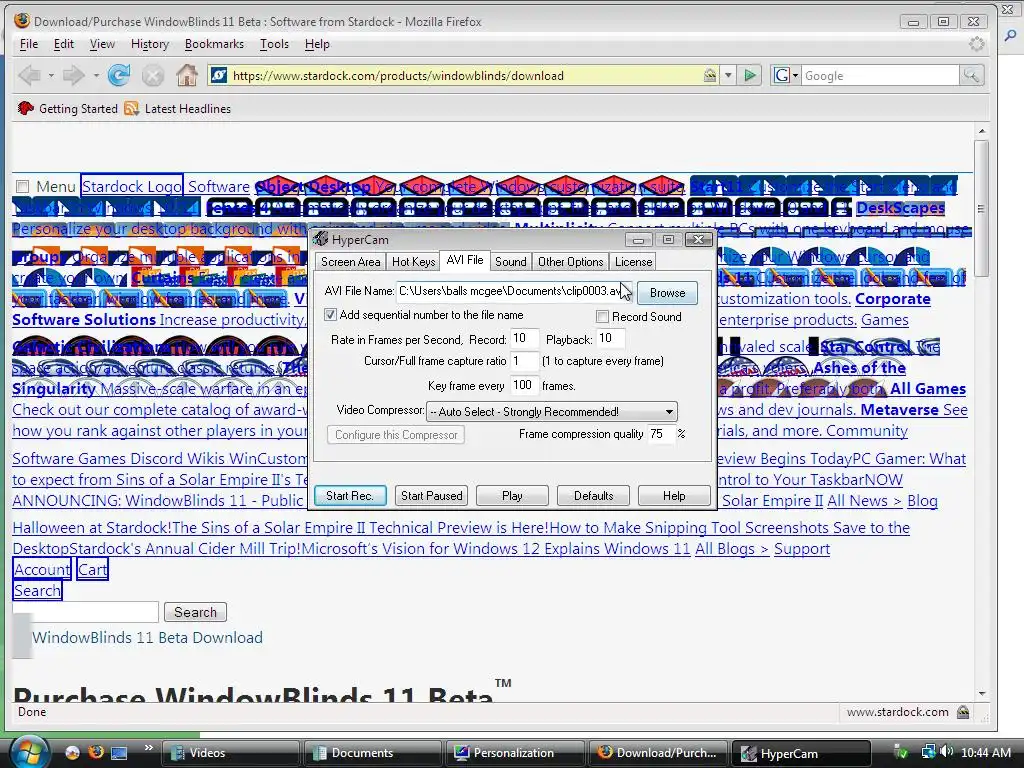Click the page vertical scrollbar down arrow
The width and height of the screenshot is (1024, 768).
coord(982,694)
